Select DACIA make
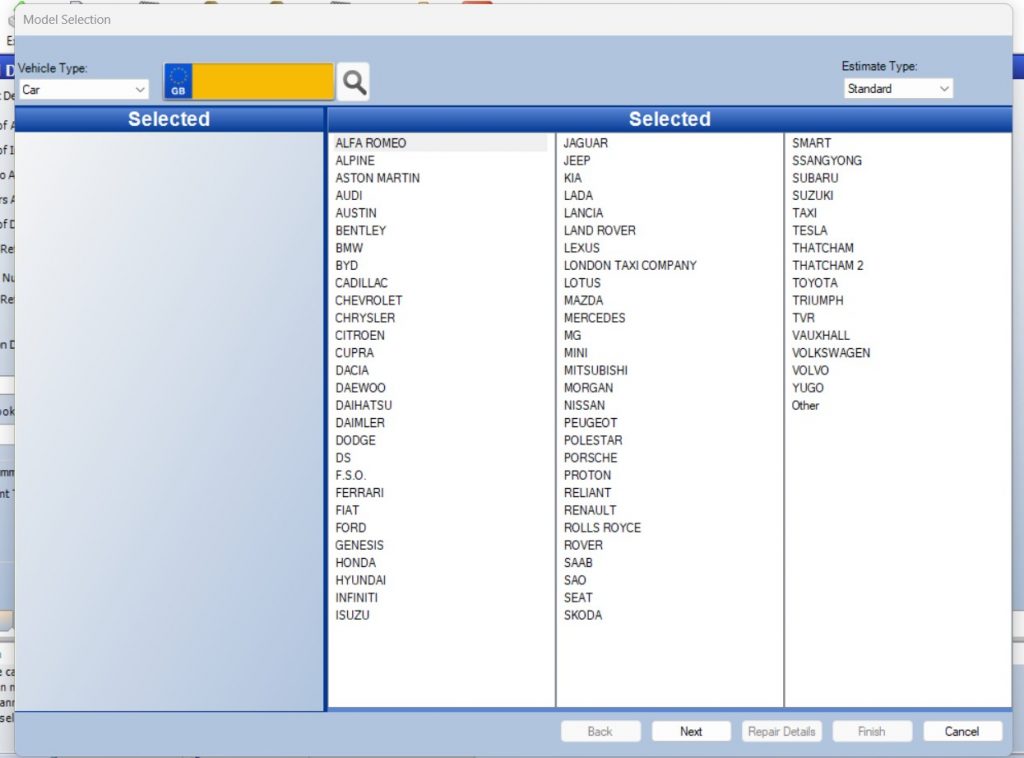Image resolution: width=1024 pixels, height=758 pixels. tap(352, 370)
